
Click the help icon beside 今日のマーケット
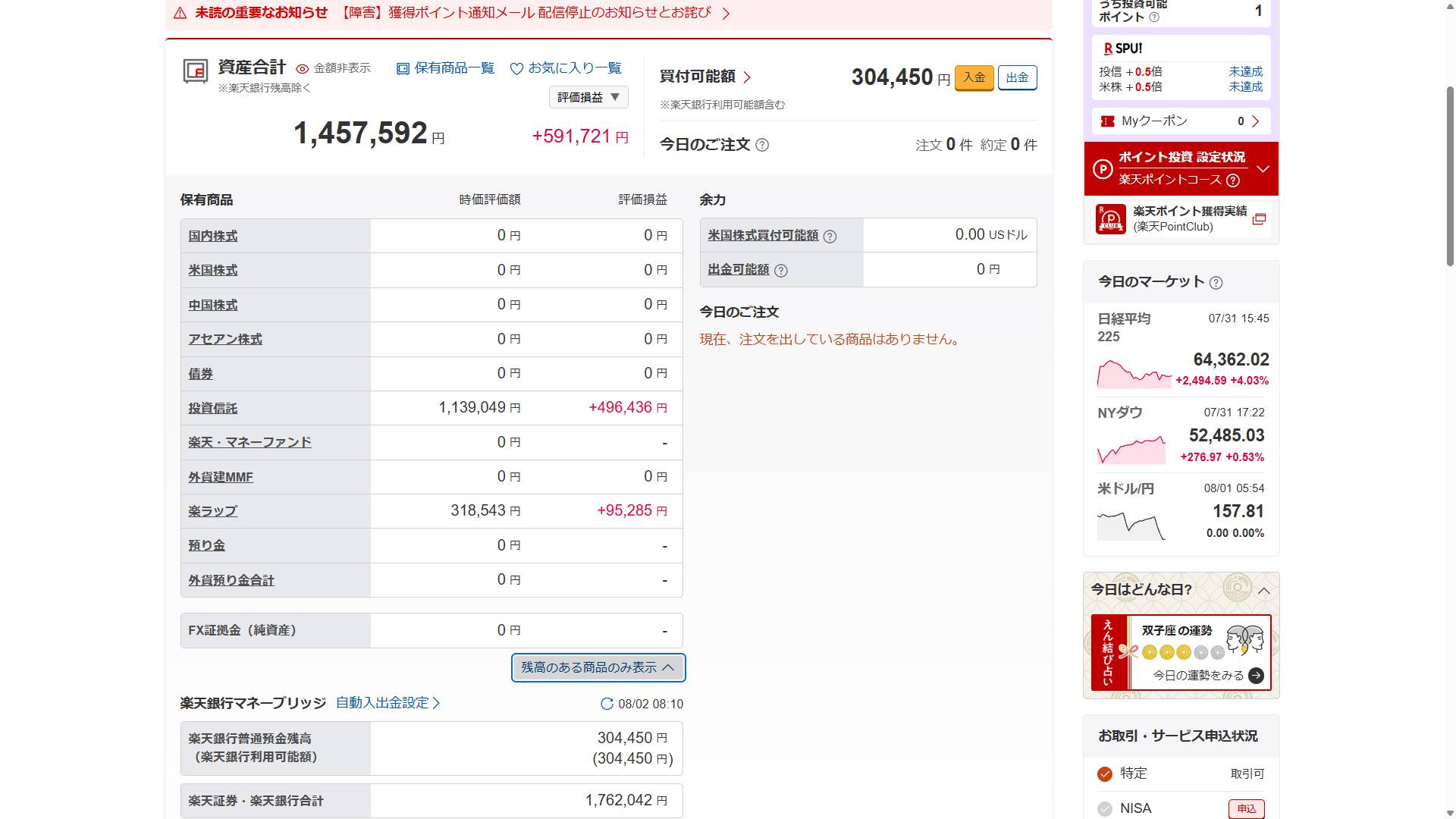1216,283
